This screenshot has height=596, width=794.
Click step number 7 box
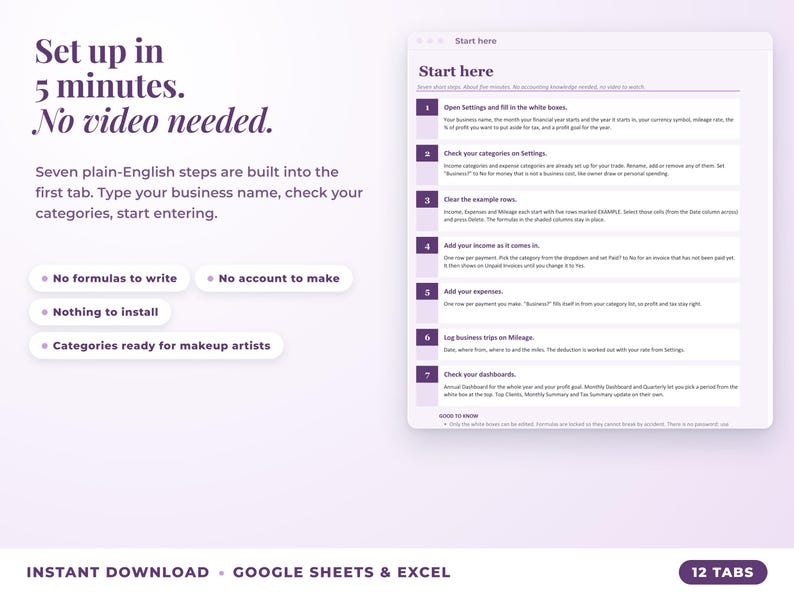(x=427, y=374)
